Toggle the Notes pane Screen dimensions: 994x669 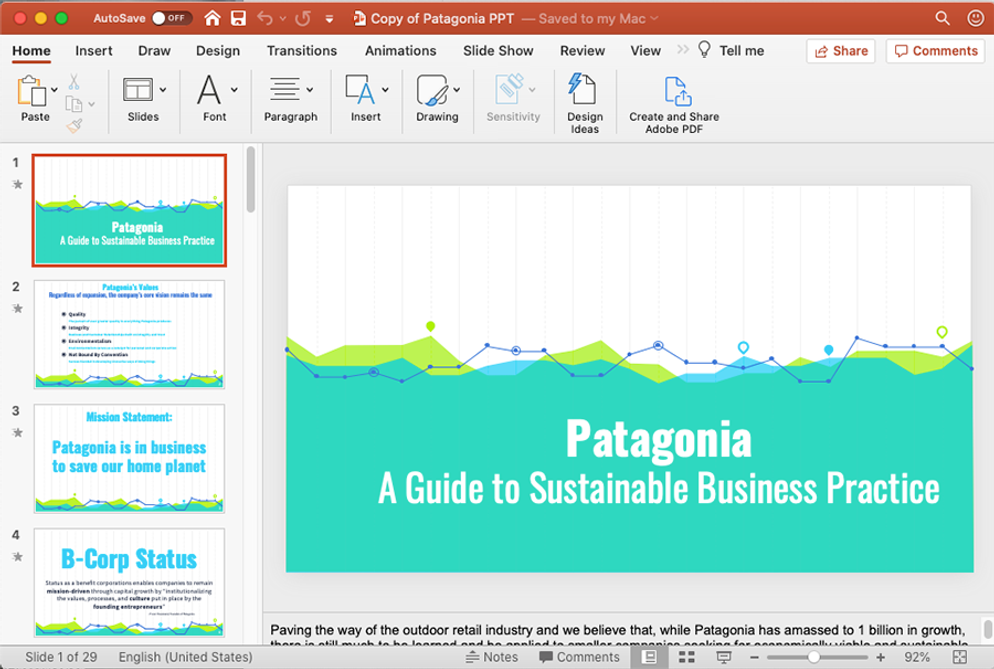(492, 657)
